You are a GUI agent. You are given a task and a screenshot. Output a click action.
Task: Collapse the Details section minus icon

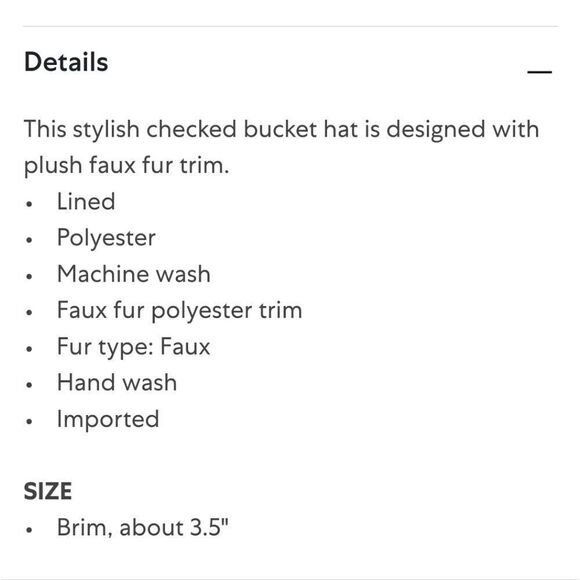pyautogui.click(x=539, y=72)
